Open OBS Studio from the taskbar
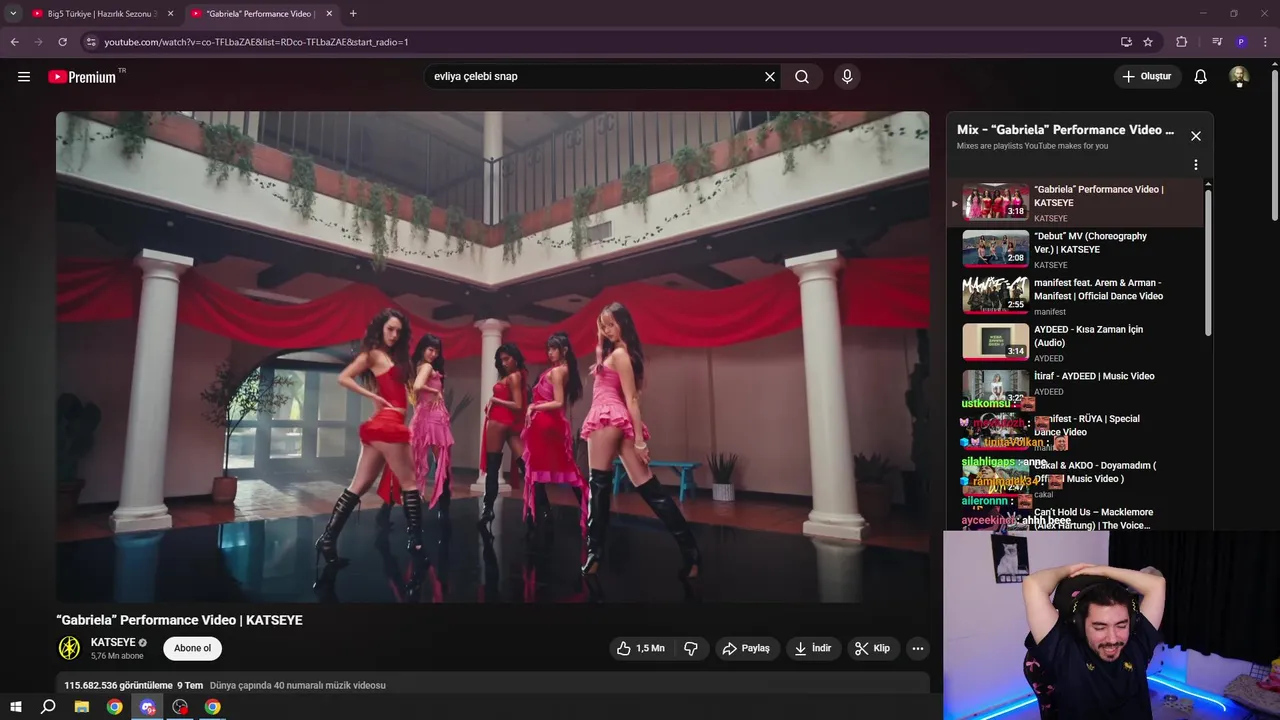The height and width of the screenshot is (720, 1280). tap(180, 707)
